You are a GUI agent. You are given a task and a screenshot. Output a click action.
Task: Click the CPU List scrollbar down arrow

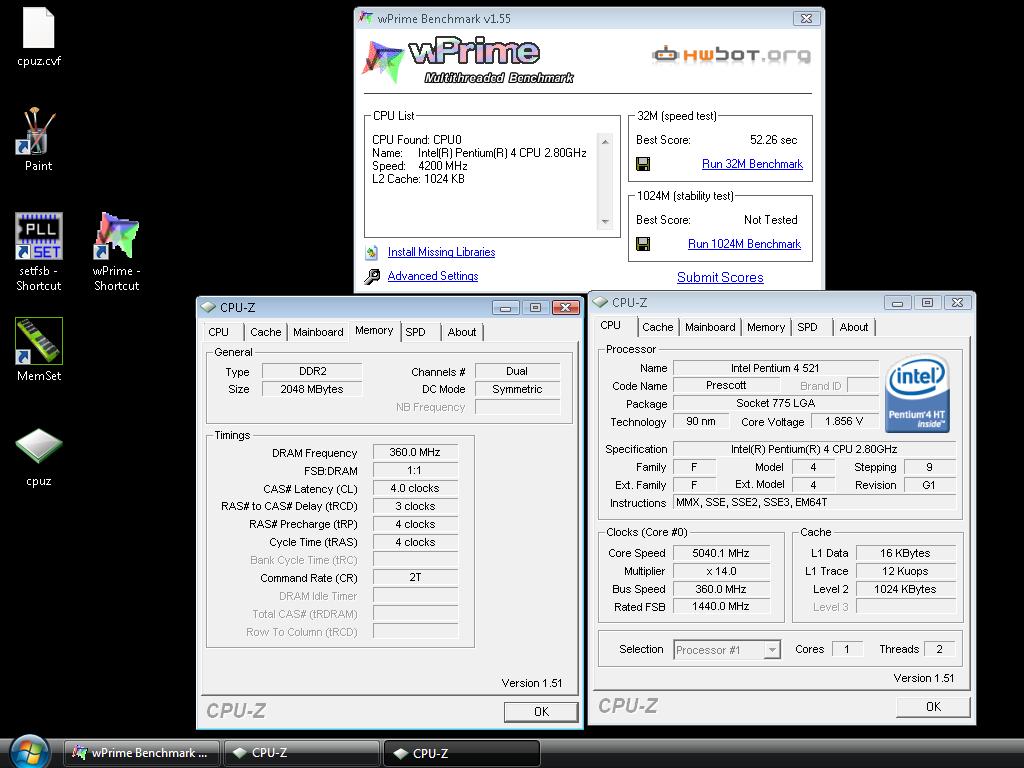click(605, 221)
